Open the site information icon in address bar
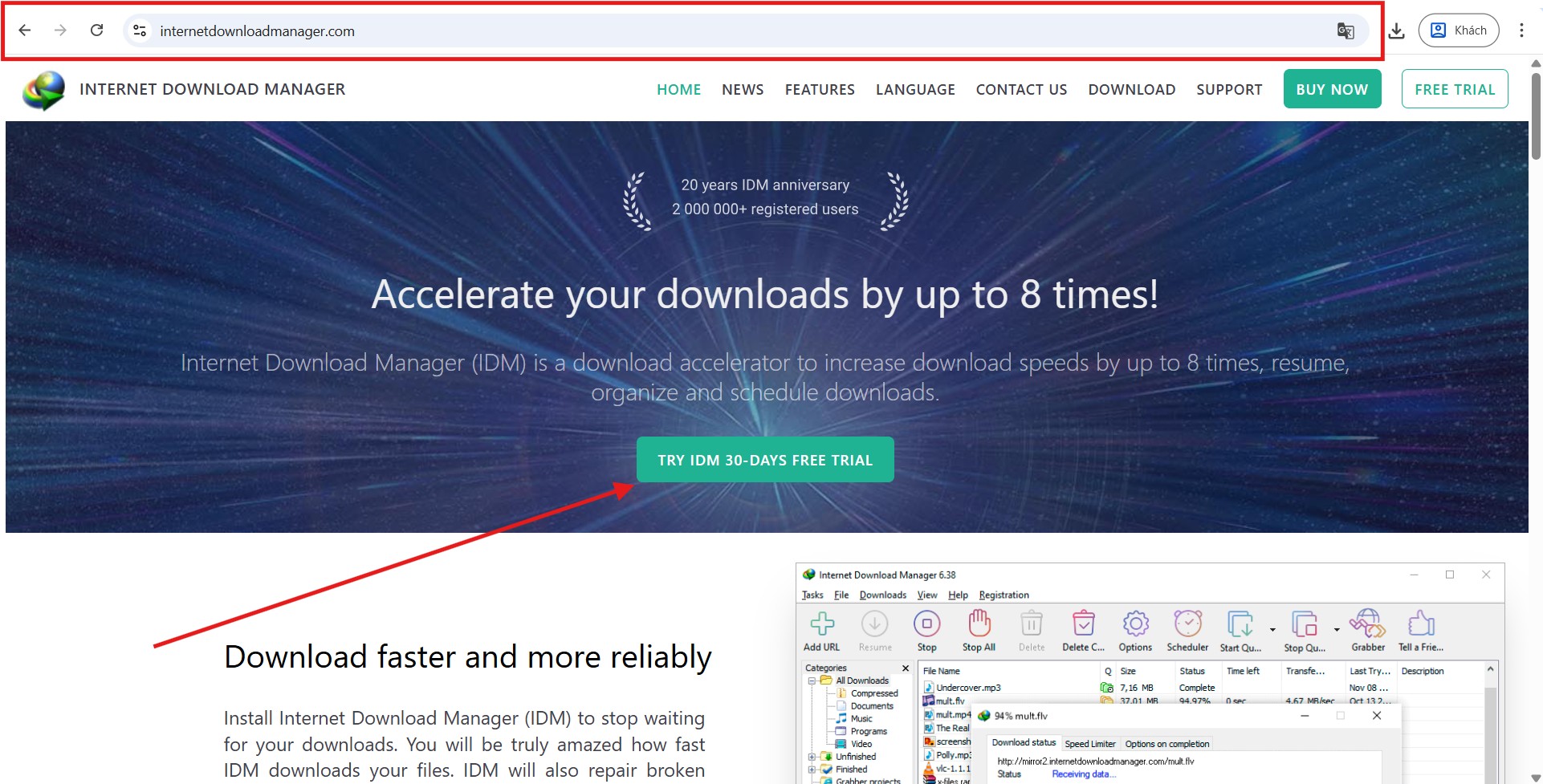This screenshot has height=784, width=1543. pos(140,30)
